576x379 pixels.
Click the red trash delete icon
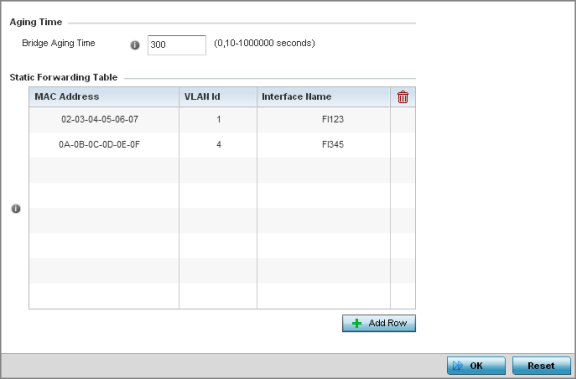(403, 97)
